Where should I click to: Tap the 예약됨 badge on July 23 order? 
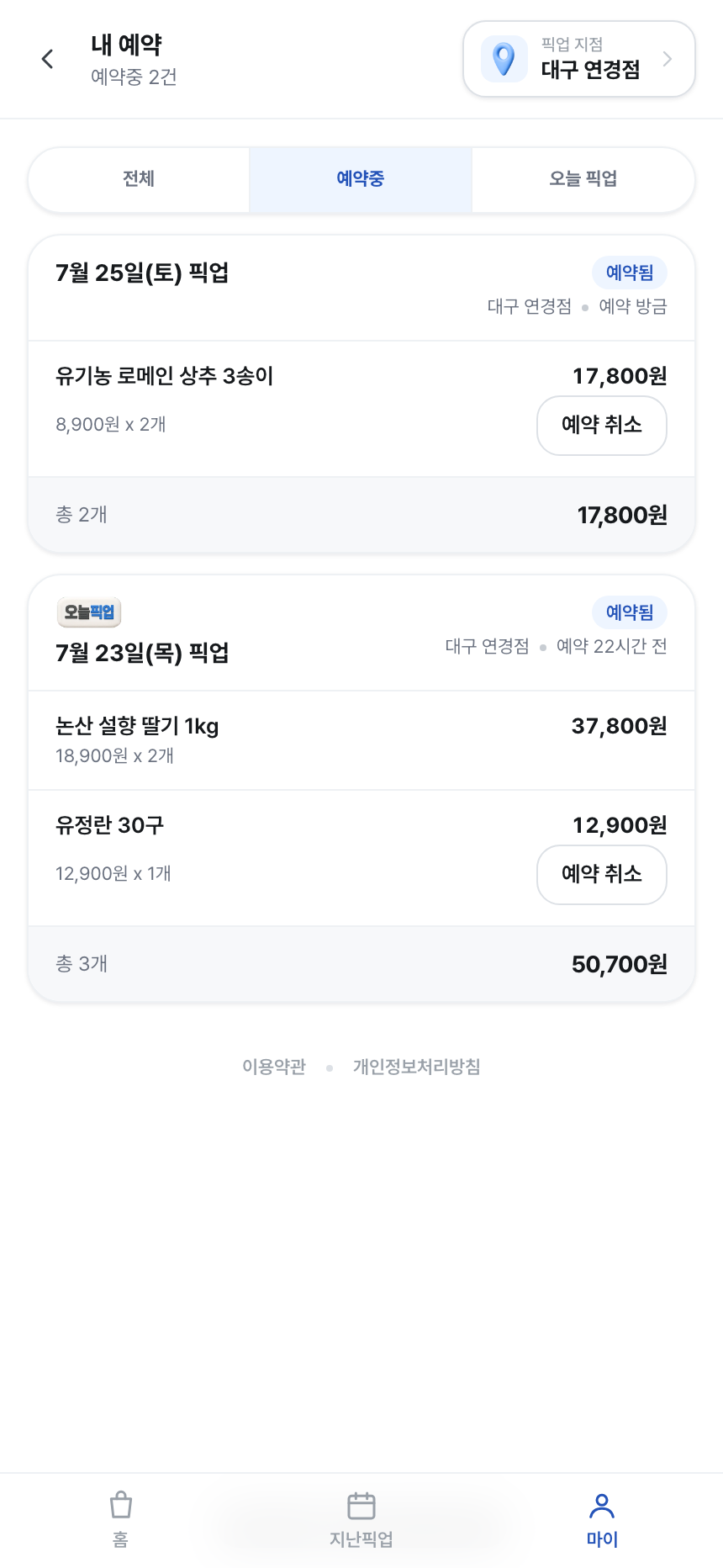coord(630,612)
